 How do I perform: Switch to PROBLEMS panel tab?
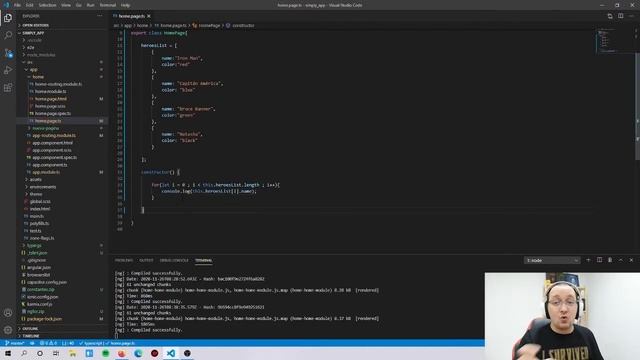click(124, 260)
